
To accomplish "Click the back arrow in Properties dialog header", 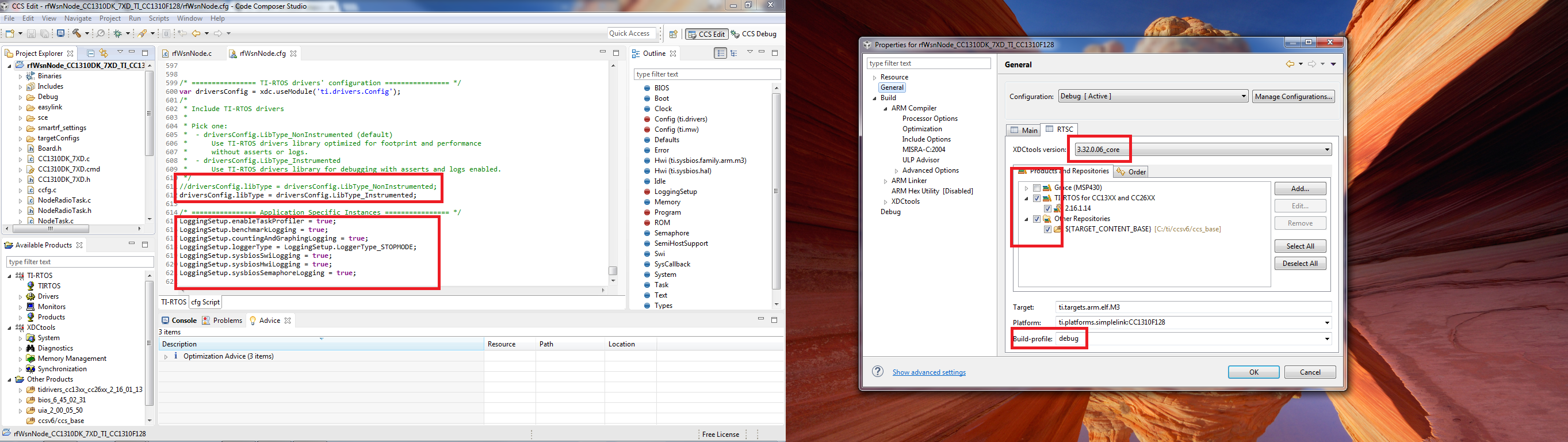I will pos(1290,64).
